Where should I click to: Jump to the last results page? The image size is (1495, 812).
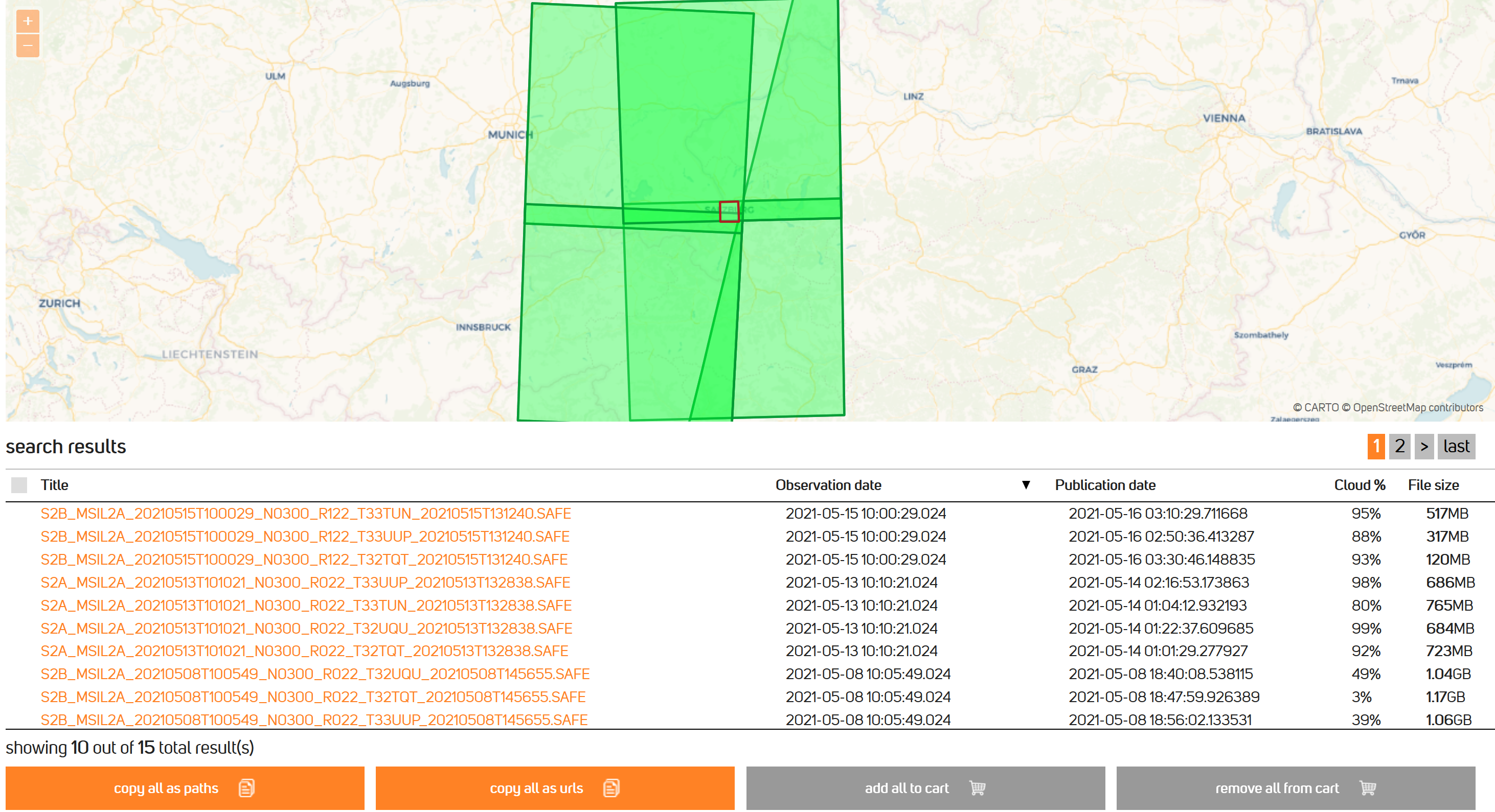pyautogui.click(x=1456, y=446)
